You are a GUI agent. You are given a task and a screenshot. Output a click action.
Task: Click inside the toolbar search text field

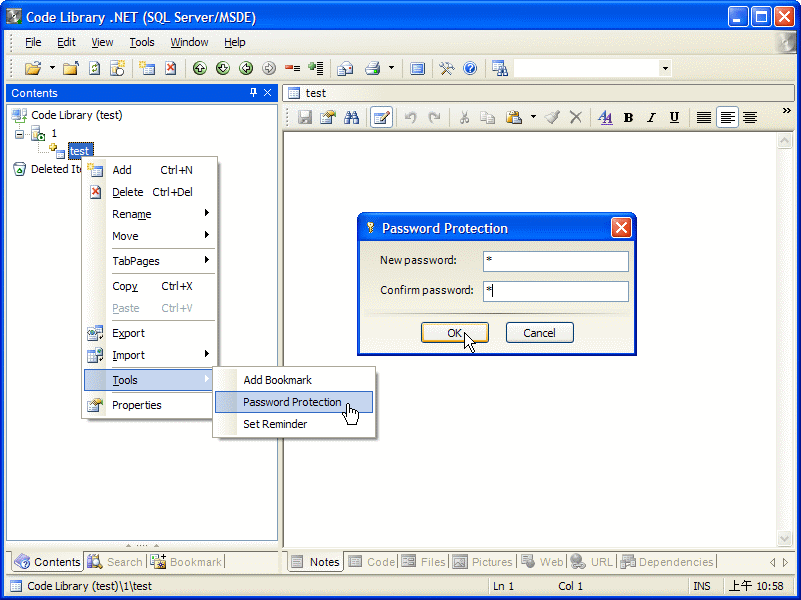click(x=586, y=68)
